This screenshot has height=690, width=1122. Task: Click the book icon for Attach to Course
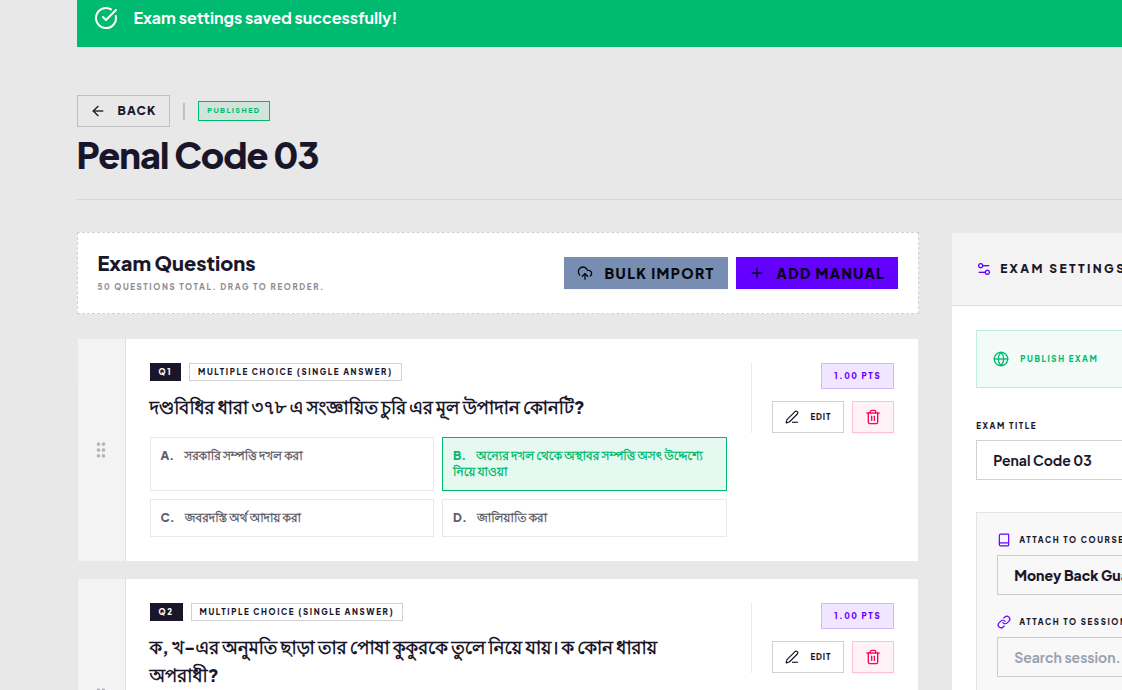1004,540
